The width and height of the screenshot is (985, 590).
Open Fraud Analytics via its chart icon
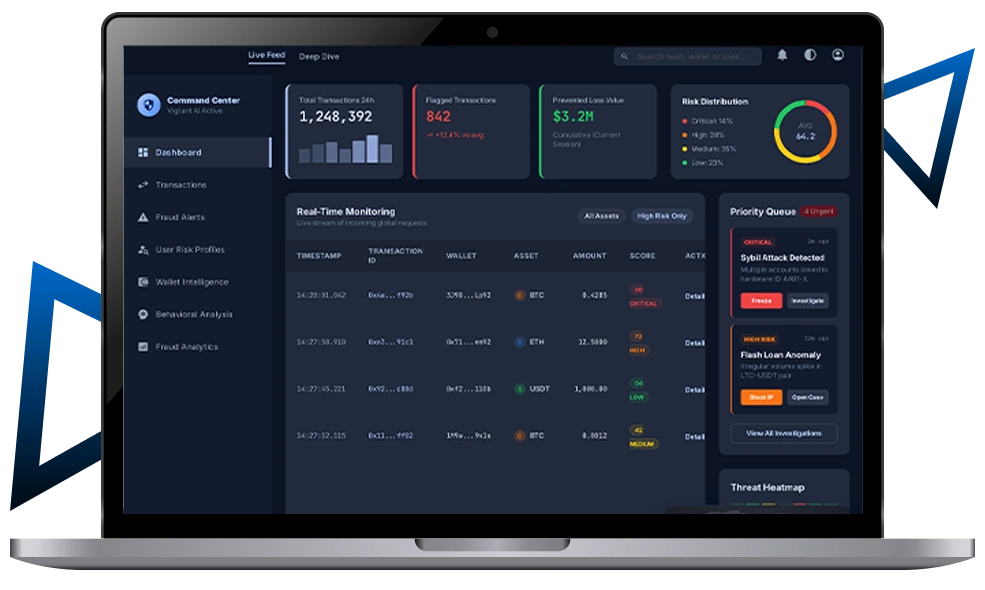point(143,346)
